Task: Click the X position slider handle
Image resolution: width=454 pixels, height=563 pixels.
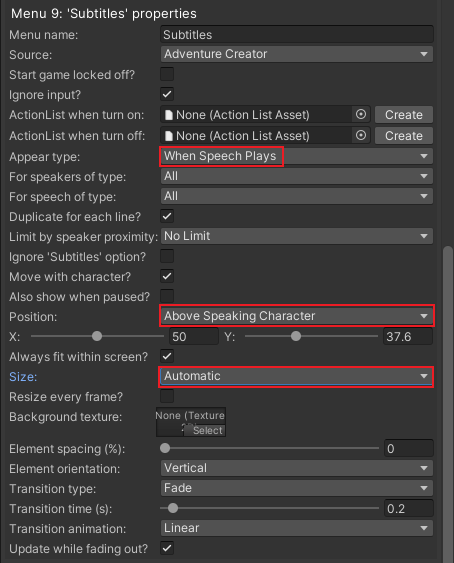Action: 97,336
